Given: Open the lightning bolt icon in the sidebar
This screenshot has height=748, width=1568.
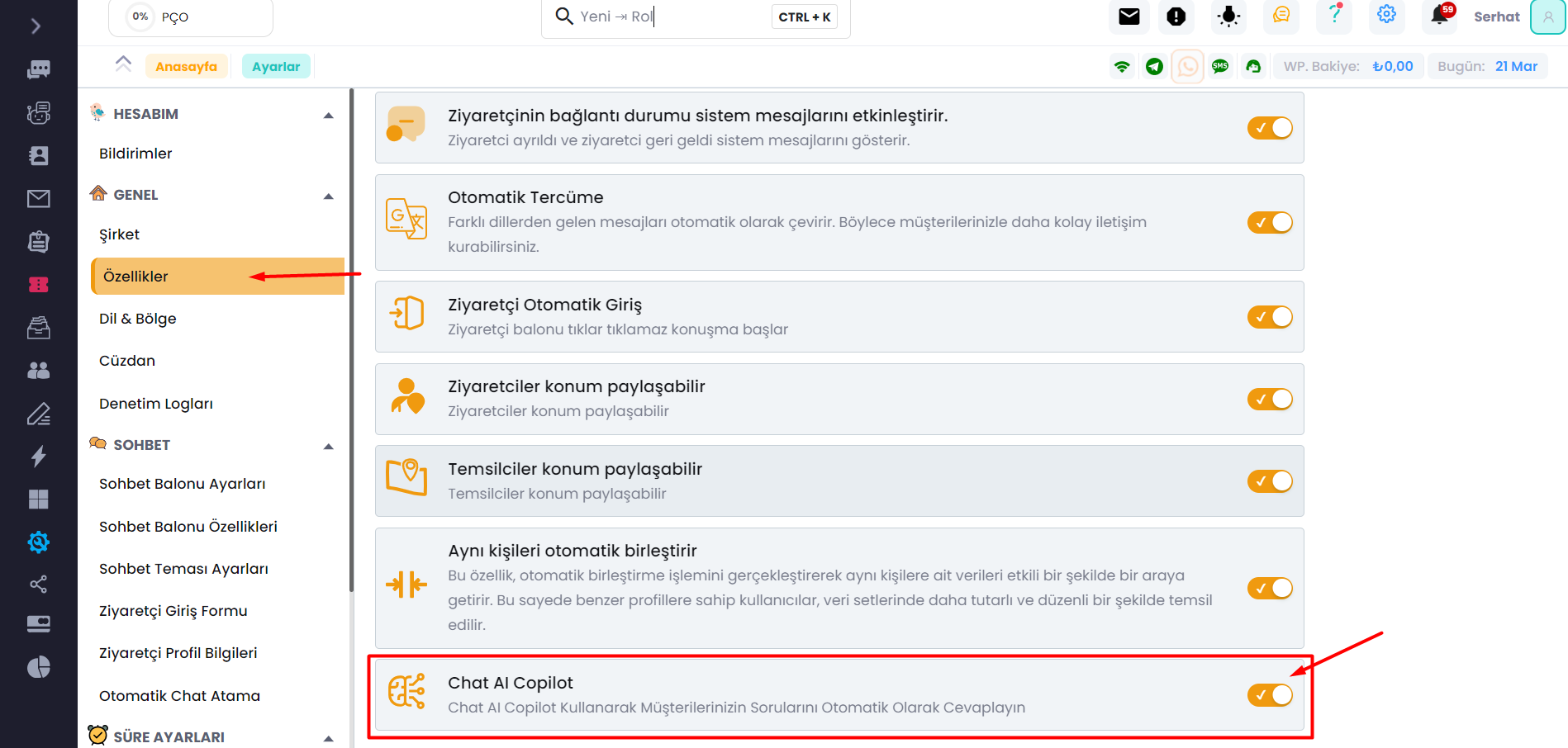Looking at the screenshot, I should pos(38,457).
